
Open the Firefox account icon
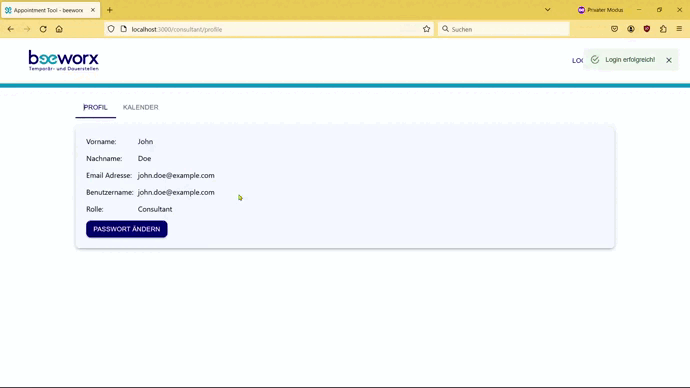point(631,29)
